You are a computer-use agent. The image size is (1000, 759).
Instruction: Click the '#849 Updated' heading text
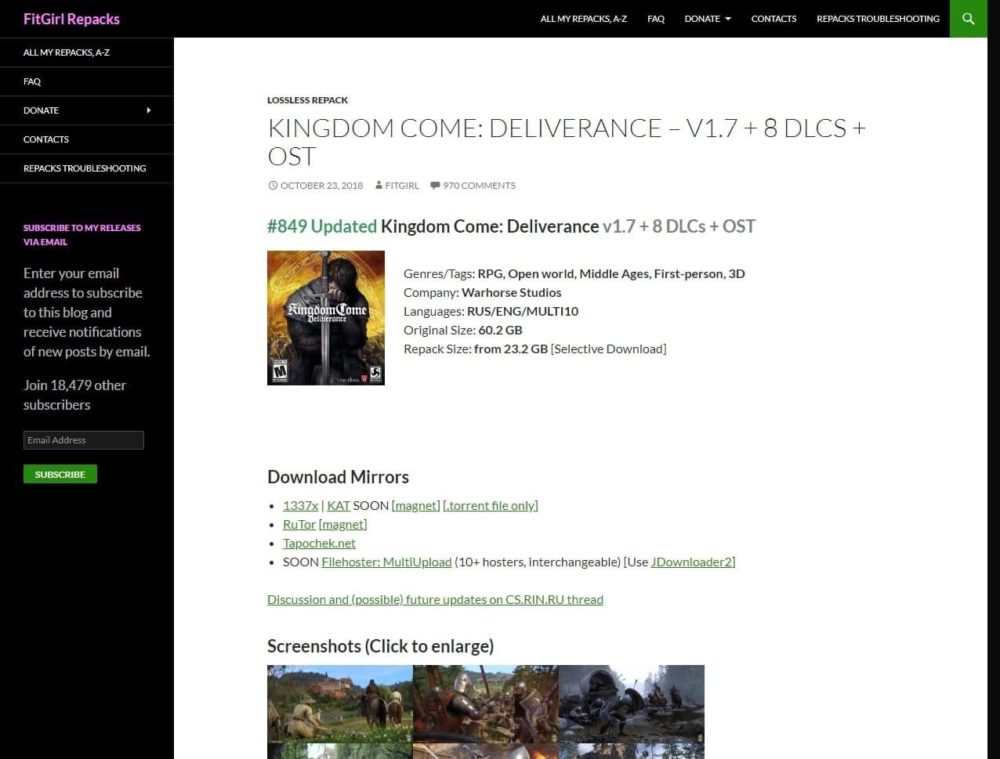(322, 226)
